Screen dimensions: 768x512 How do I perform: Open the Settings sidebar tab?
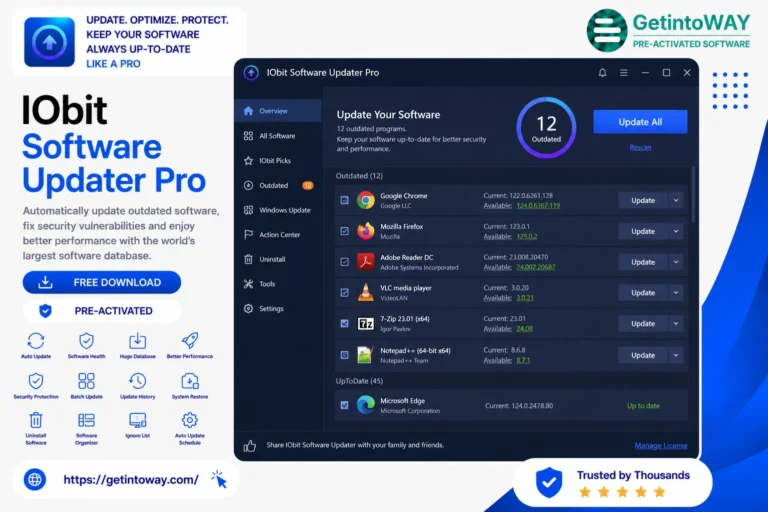(278, 308)
